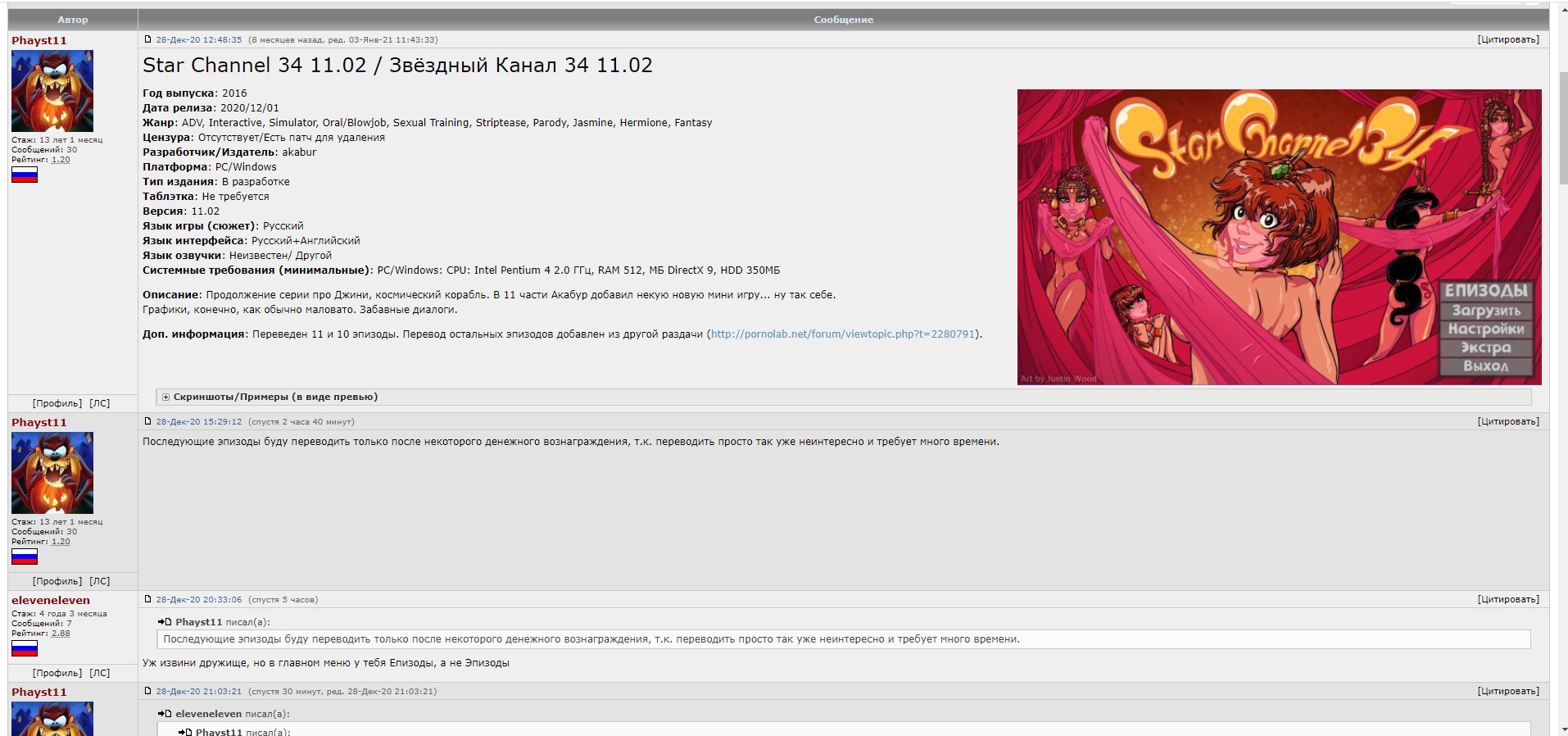Click the 'Системные требования (минимальные)' line
This screenshot has width=1568, height=736.
point(461,270)
